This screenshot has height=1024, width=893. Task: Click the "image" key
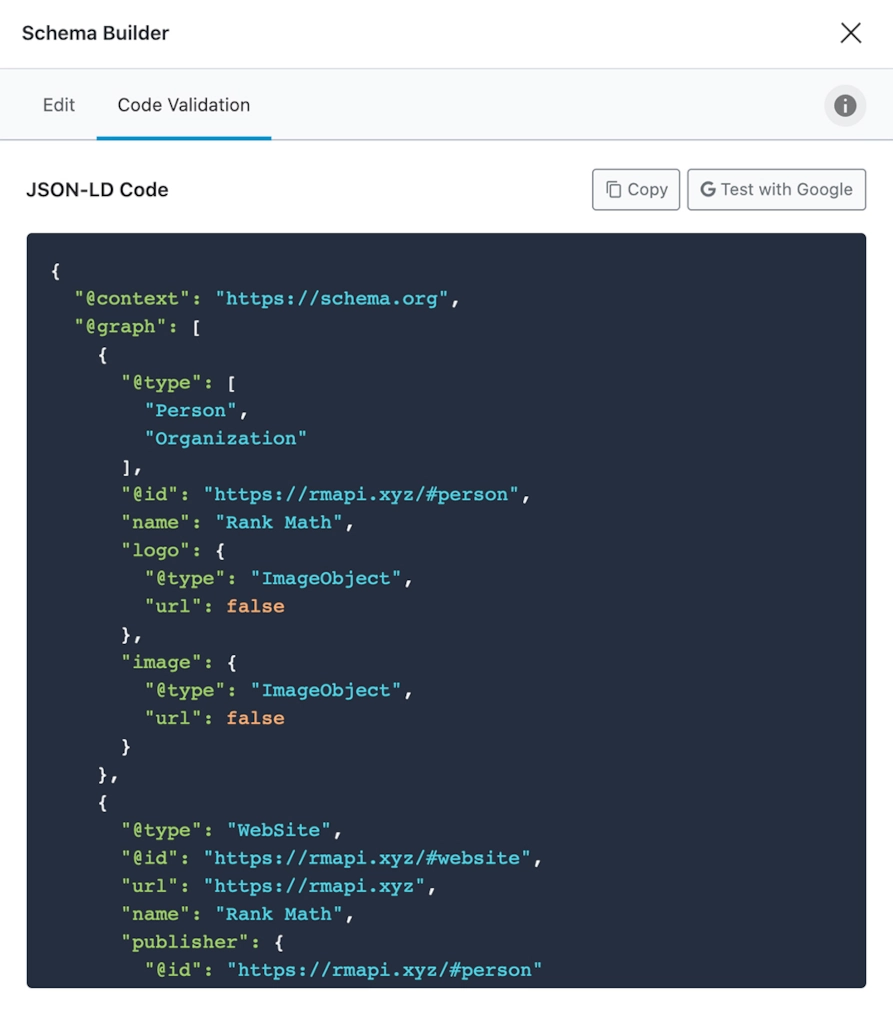click(161, 662)
